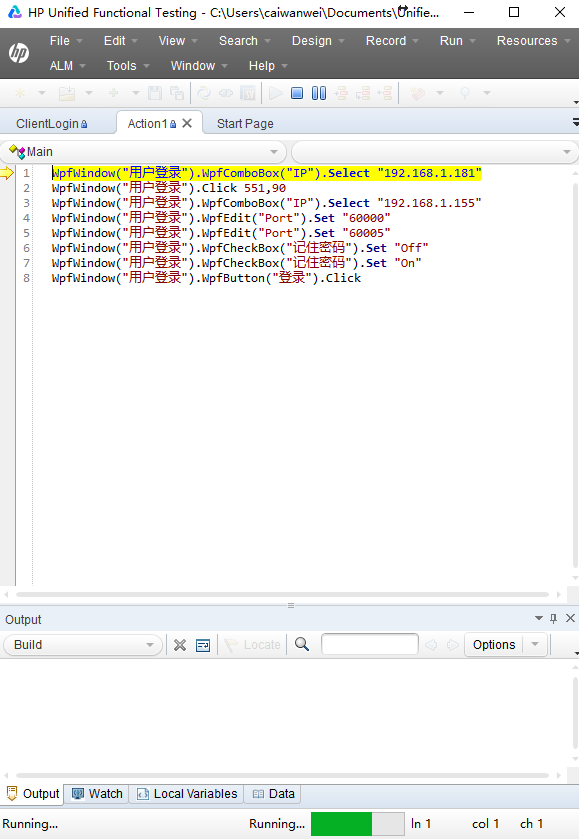Viewport: 579px width, 839px height.
Task: Click the link chain toolbar icon
Action: 226,93
